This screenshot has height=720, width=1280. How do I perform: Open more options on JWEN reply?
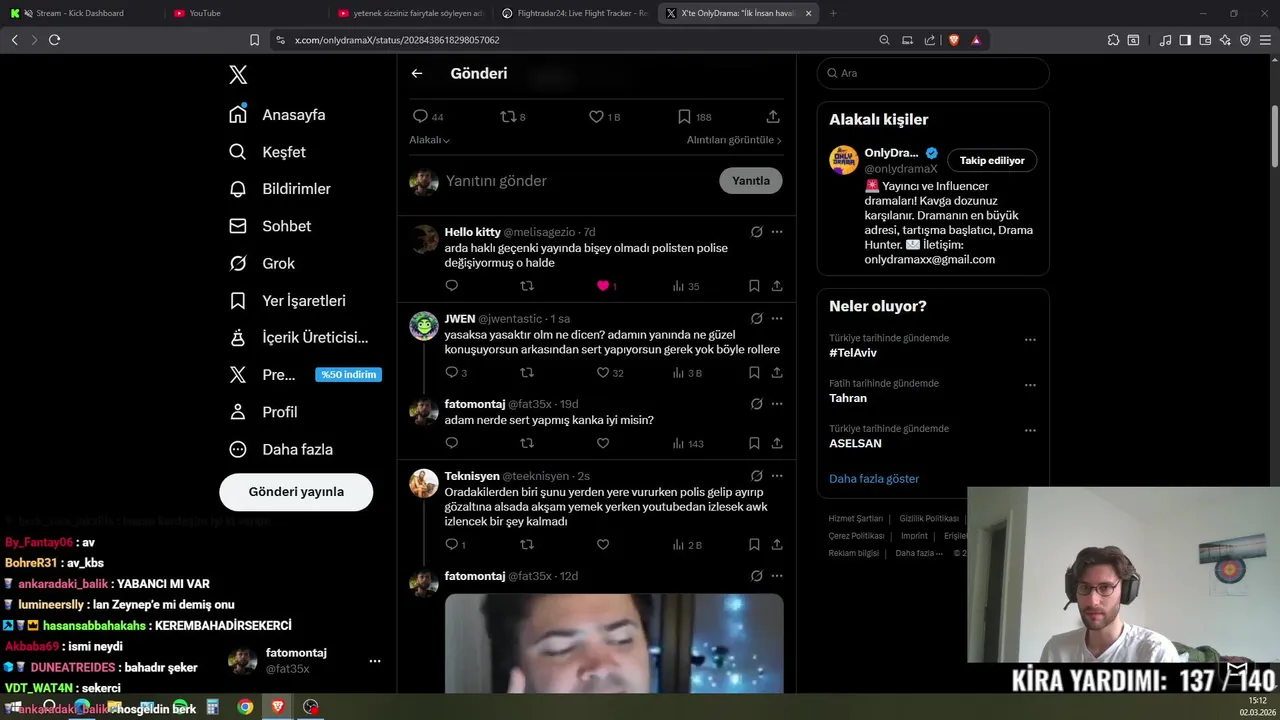[x=777, y=319]
